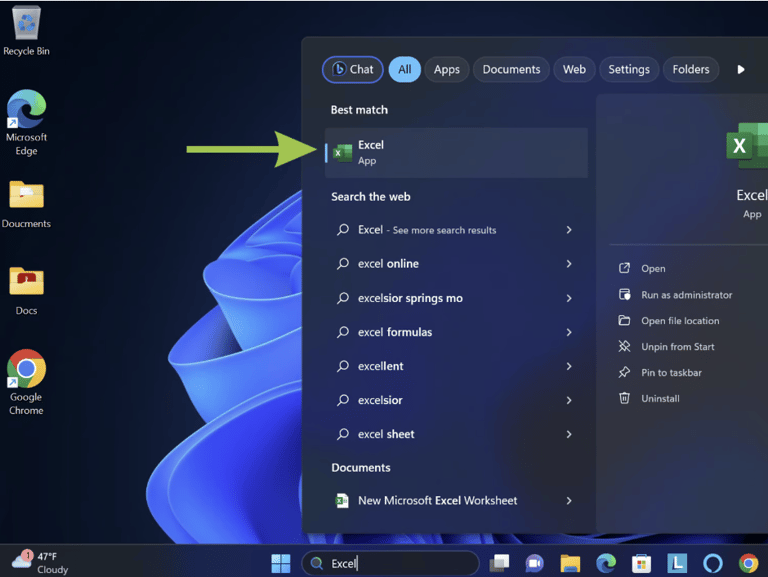
Task: Expand the 'excellent' suggestion chevron
Action: click(x=569, y=366)
